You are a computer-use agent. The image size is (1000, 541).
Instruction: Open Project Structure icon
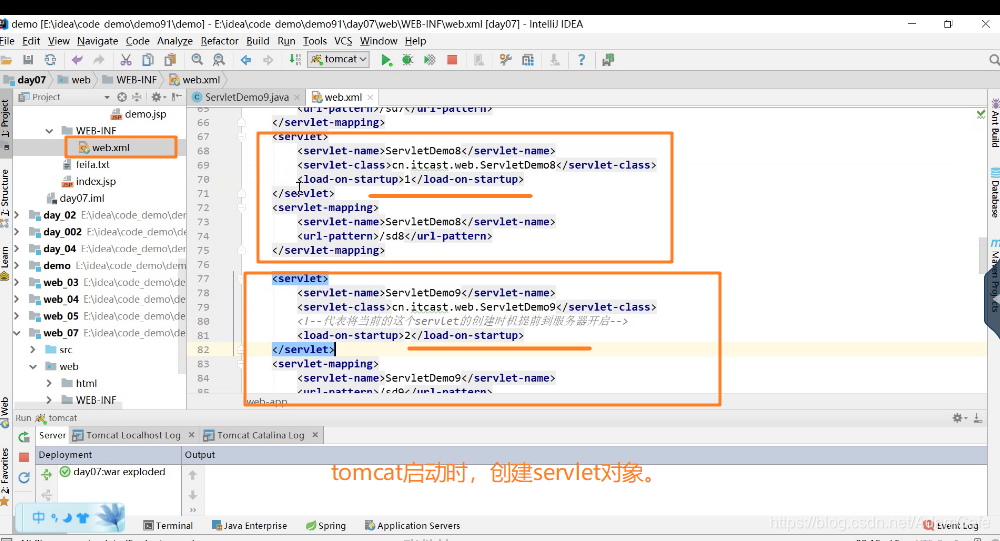pyautogui.click(x=528, y=59)
